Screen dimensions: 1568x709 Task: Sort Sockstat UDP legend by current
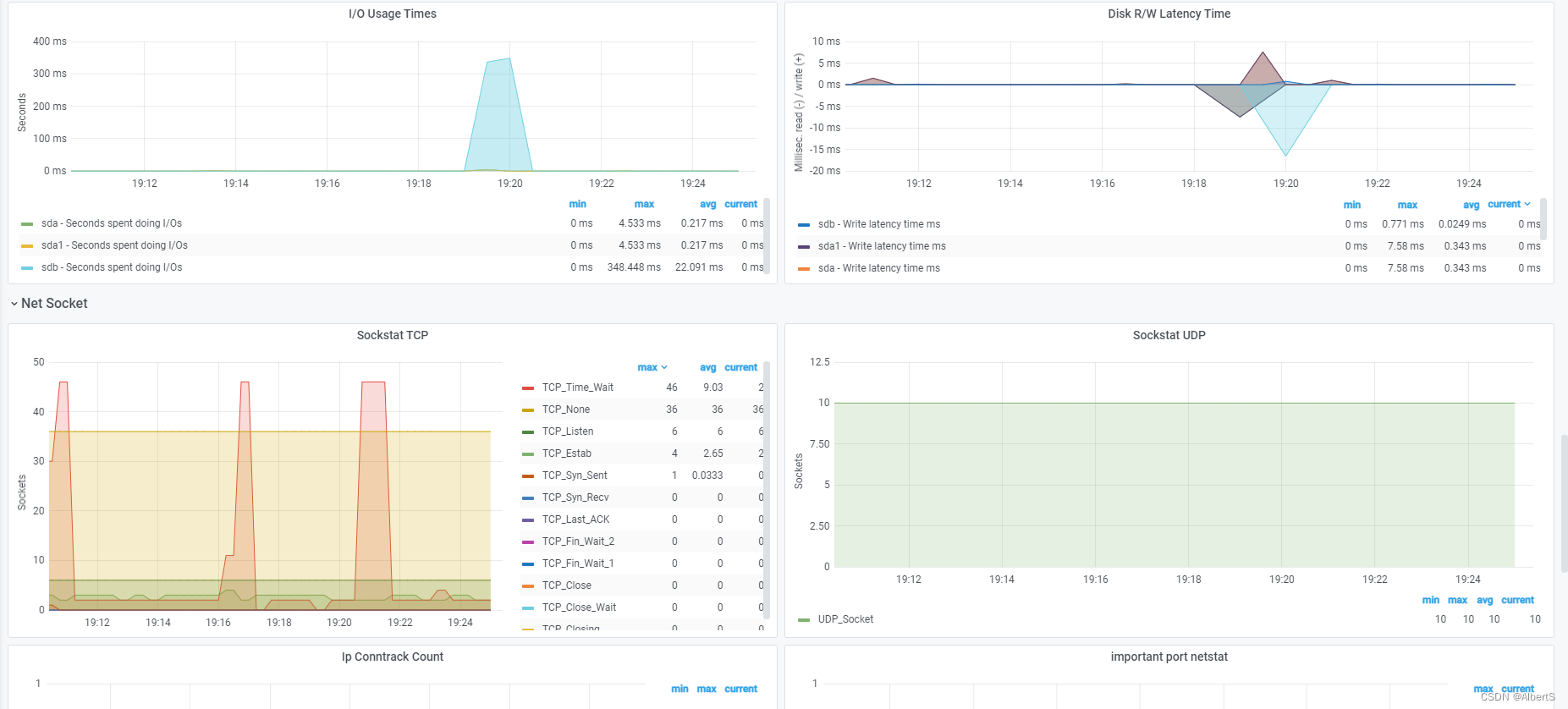pos(1518,600)
